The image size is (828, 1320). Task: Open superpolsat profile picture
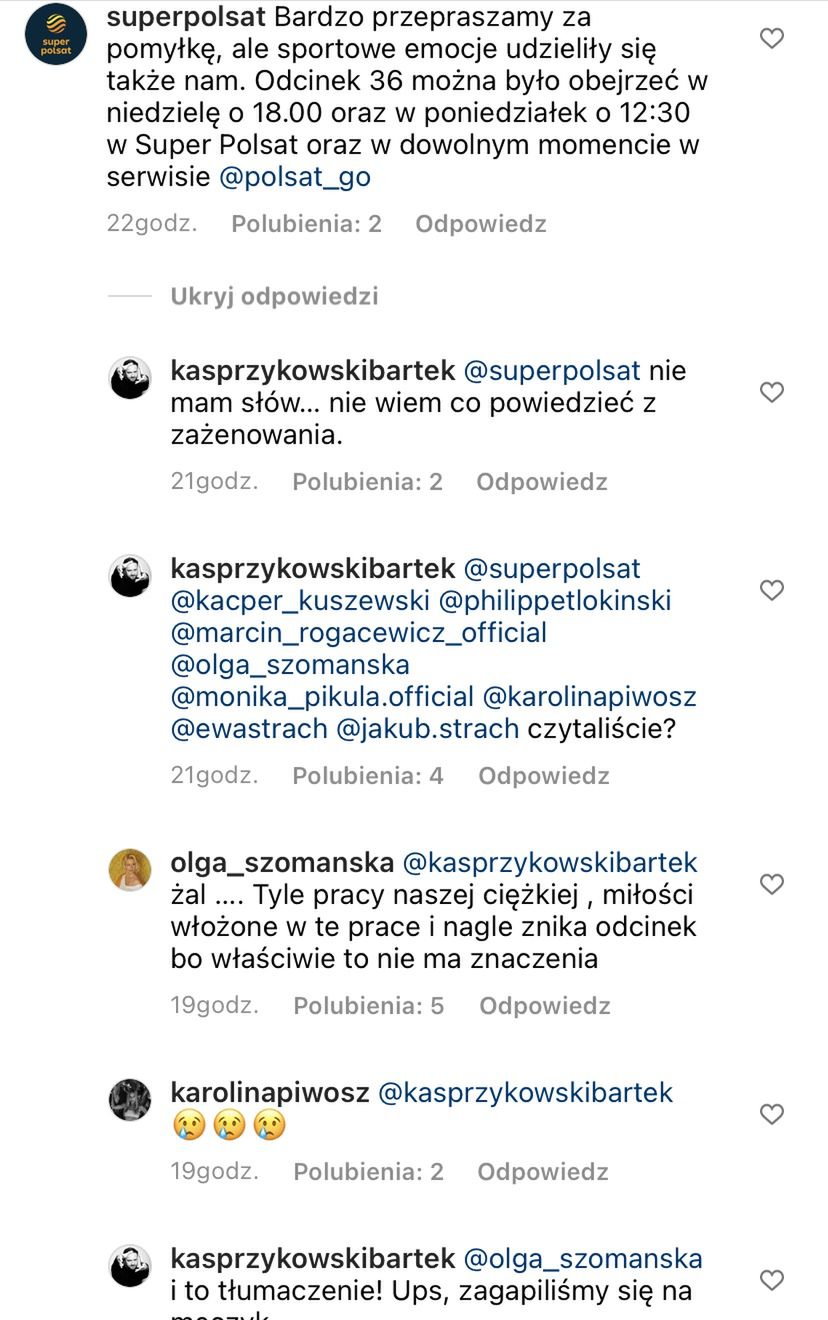pyautogui.click(x=56, y=34)
